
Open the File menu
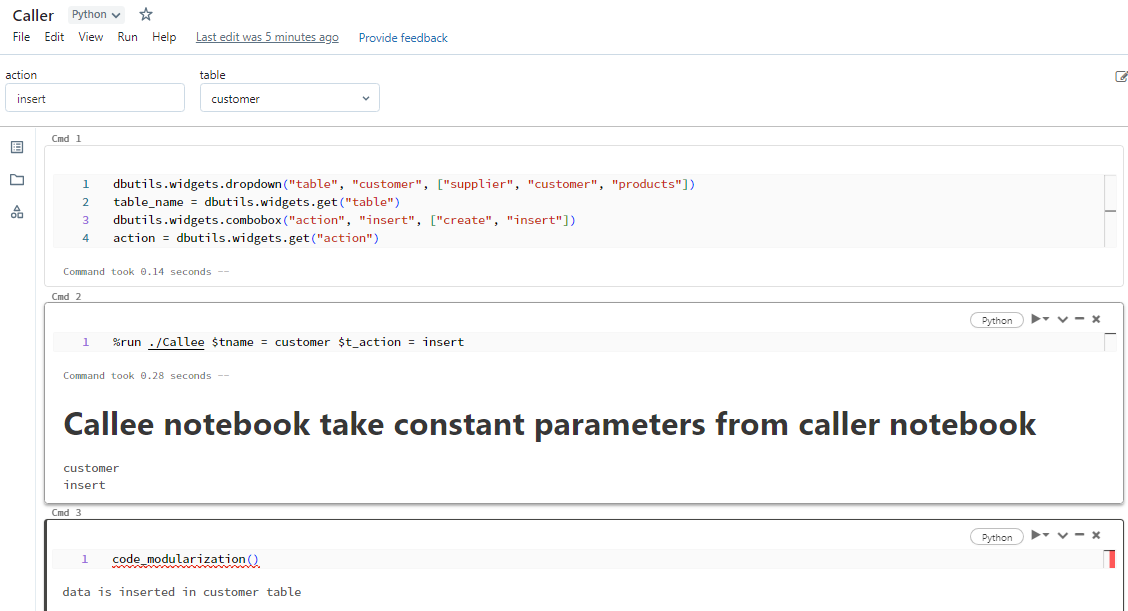click(x=21, y=37)
